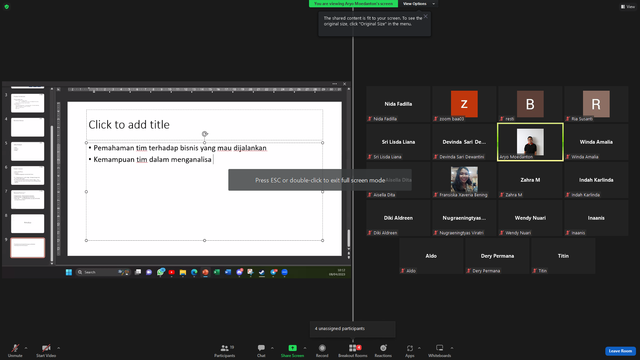Click the Zoom icon in shared taskbar
Viewport: 640px width, 360px height.
coord(284,272)
